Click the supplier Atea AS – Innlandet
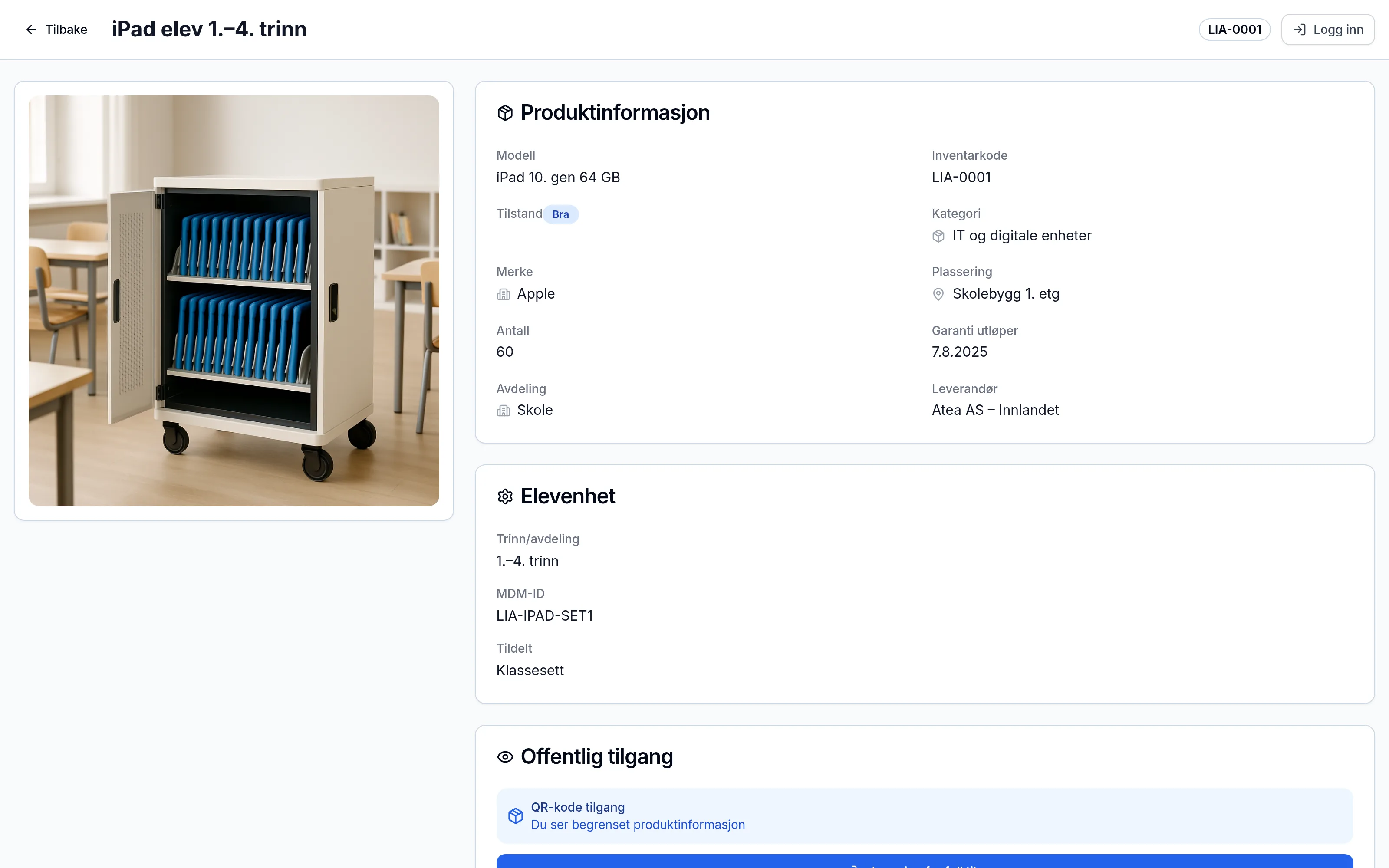This screenshot has height=868, width=1389. coord(995,410)
